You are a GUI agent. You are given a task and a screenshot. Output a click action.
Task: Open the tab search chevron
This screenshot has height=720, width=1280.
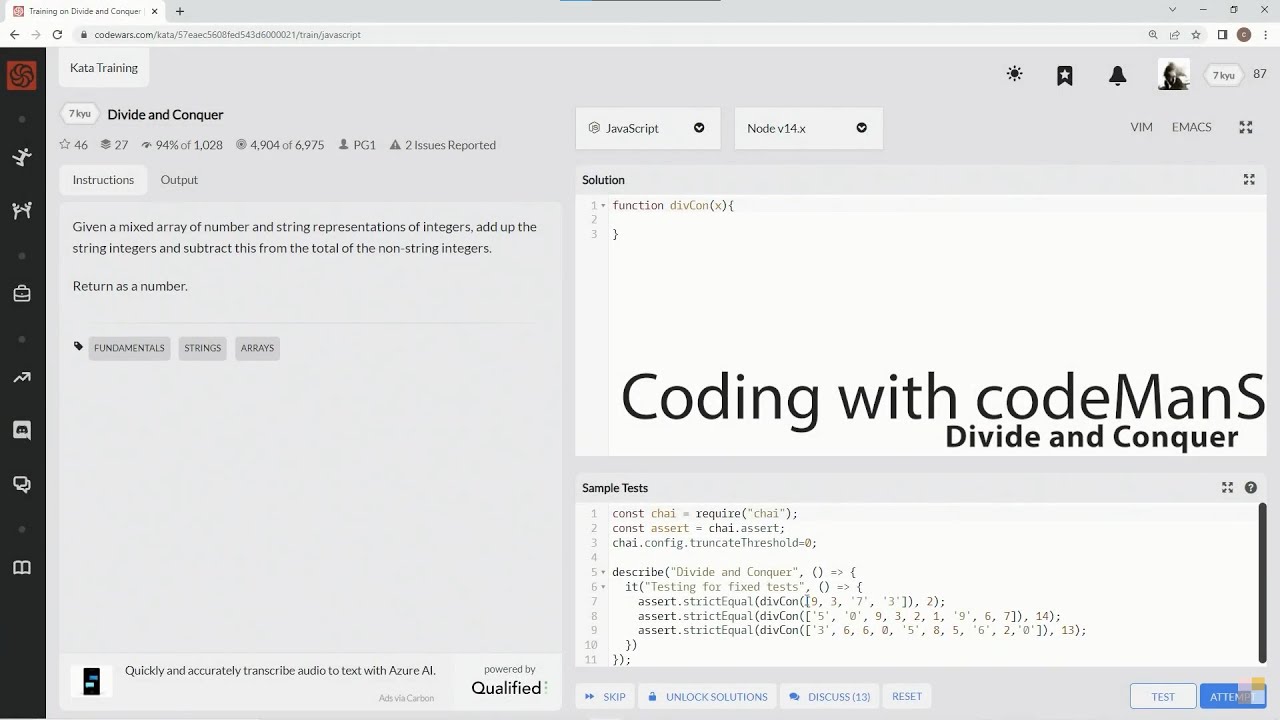point(1172,10)
